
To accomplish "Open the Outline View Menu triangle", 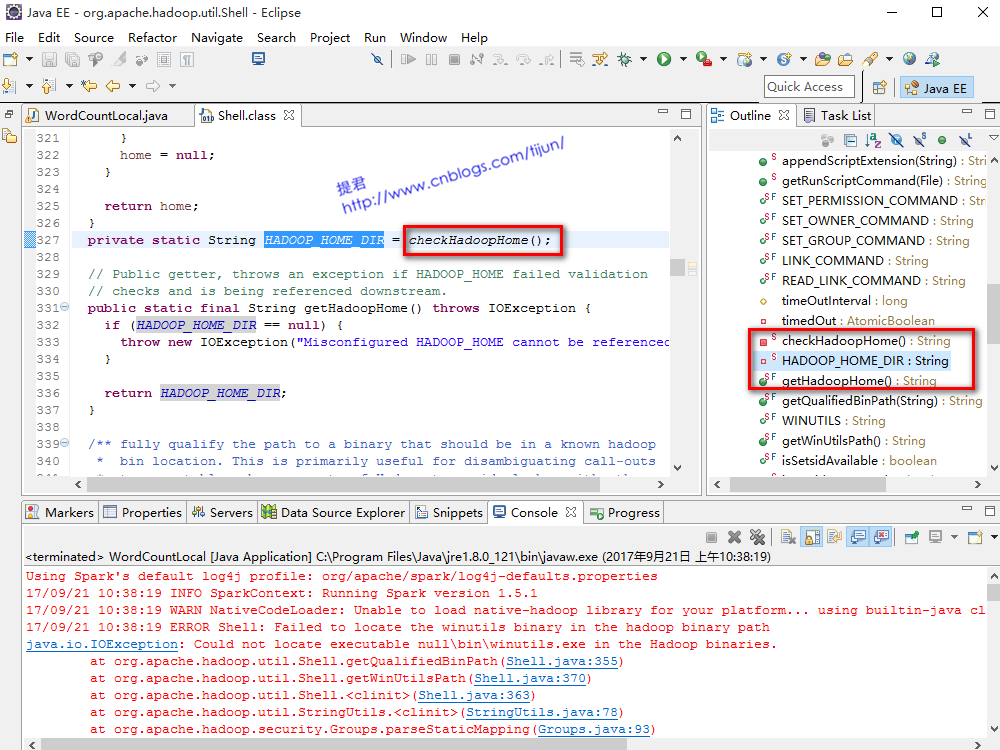I will [993, 138].
